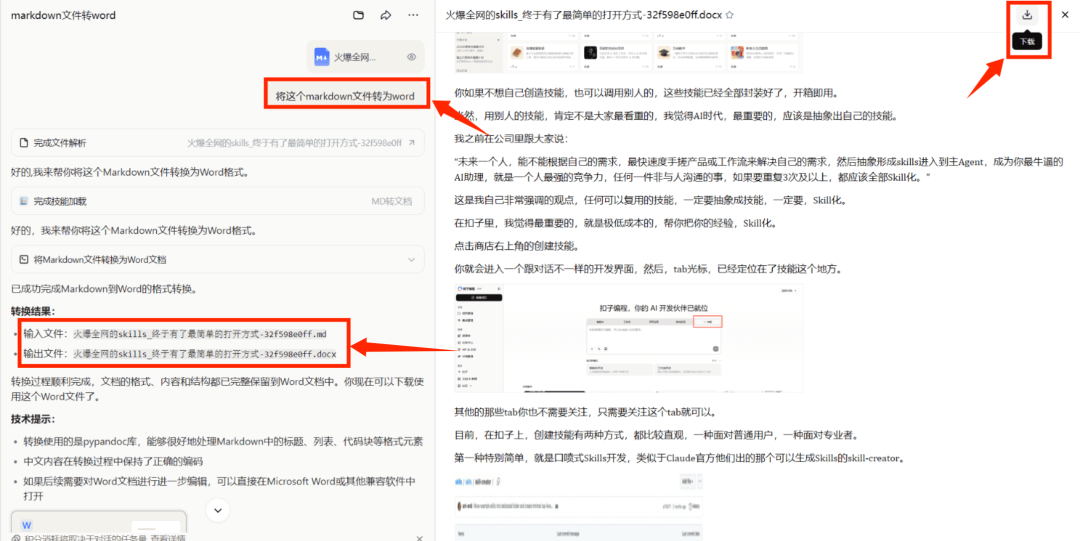Open the MD转文档 skill label
This screenshot has height=541, width=1080.
pyautogui.click(x=391, y=201)
